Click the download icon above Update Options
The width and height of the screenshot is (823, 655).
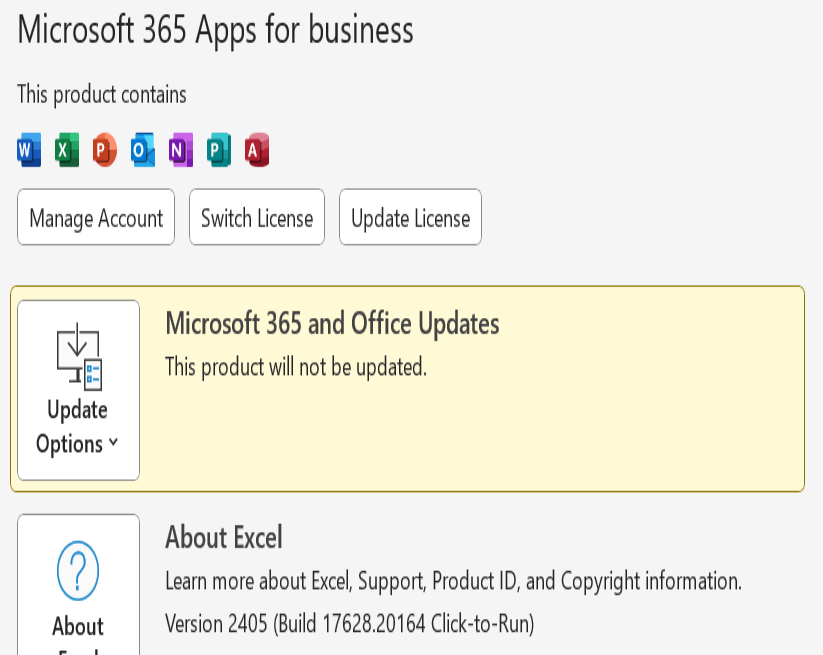(x=78, y=356)
